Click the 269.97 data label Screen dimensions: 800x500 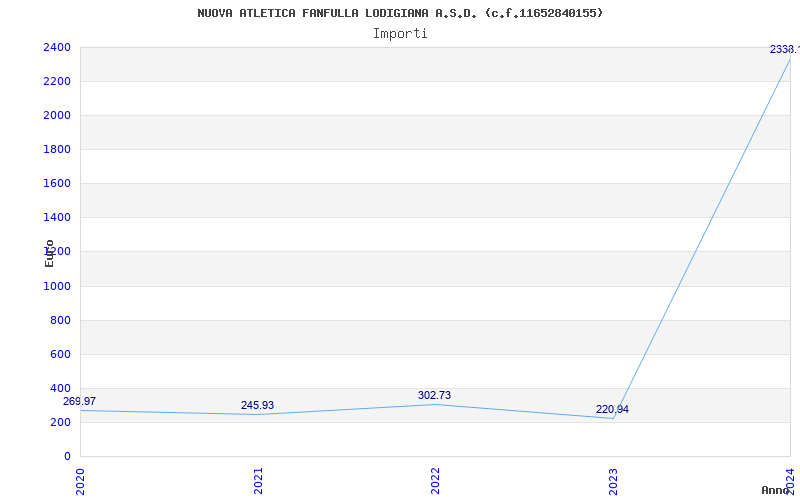pyautogui.click(x=79, y=402)
